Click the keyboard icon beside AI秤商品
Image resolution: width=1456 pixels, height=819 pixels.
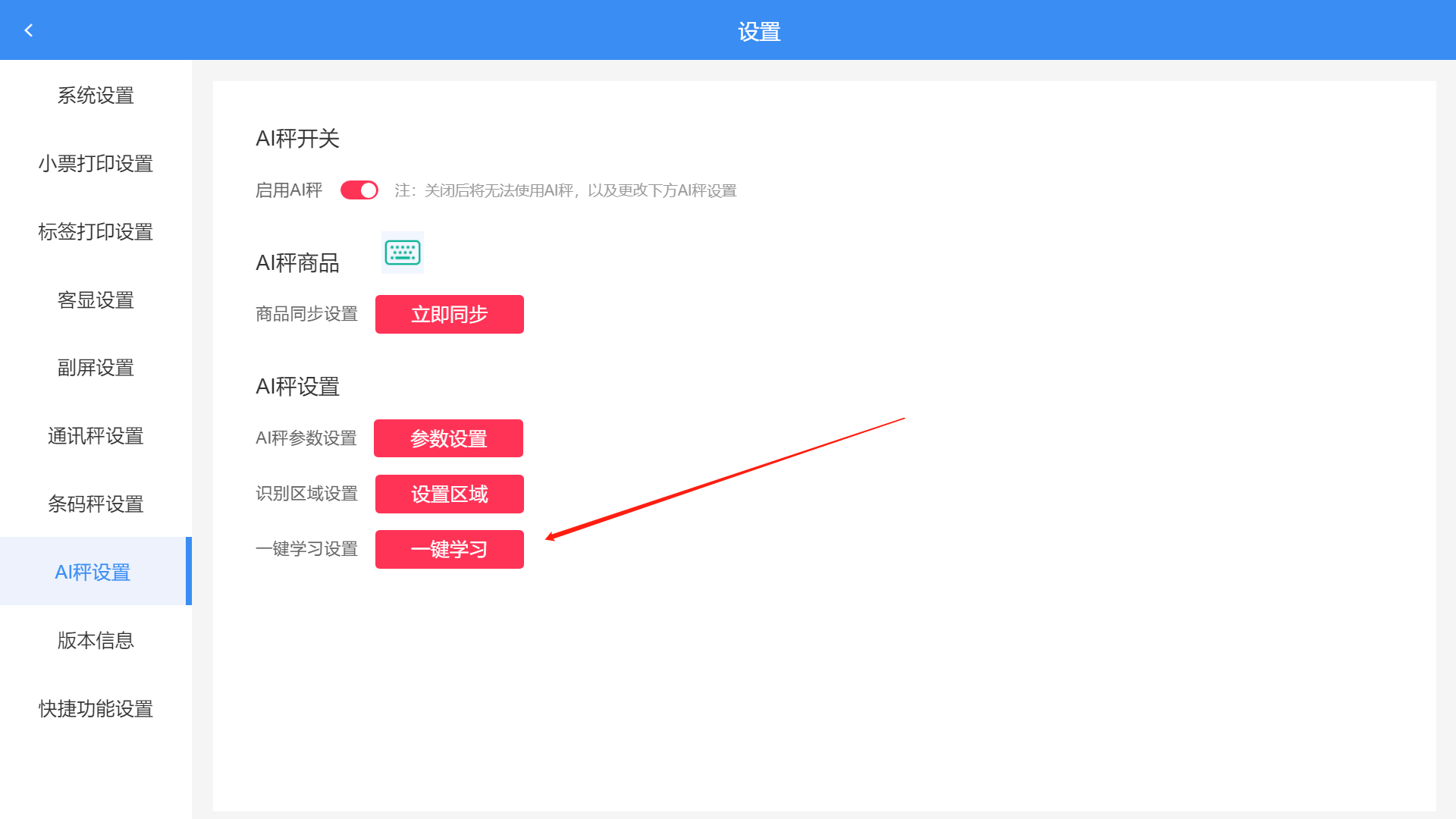[x=403, y=253]
